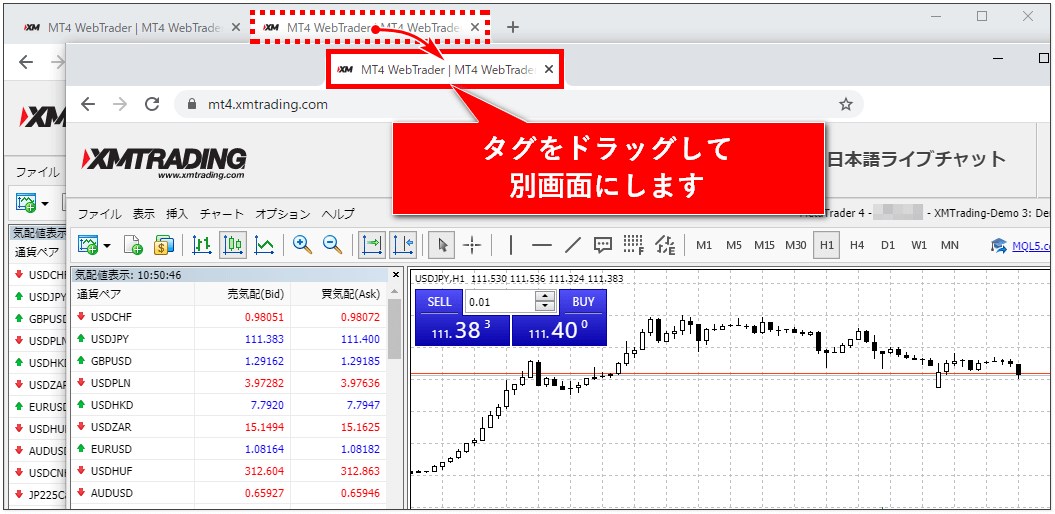Image resolution: width=1055 pixels, height=514 pixels.
Task: Activate the arrow cursor mode
Action: point(442,245)
